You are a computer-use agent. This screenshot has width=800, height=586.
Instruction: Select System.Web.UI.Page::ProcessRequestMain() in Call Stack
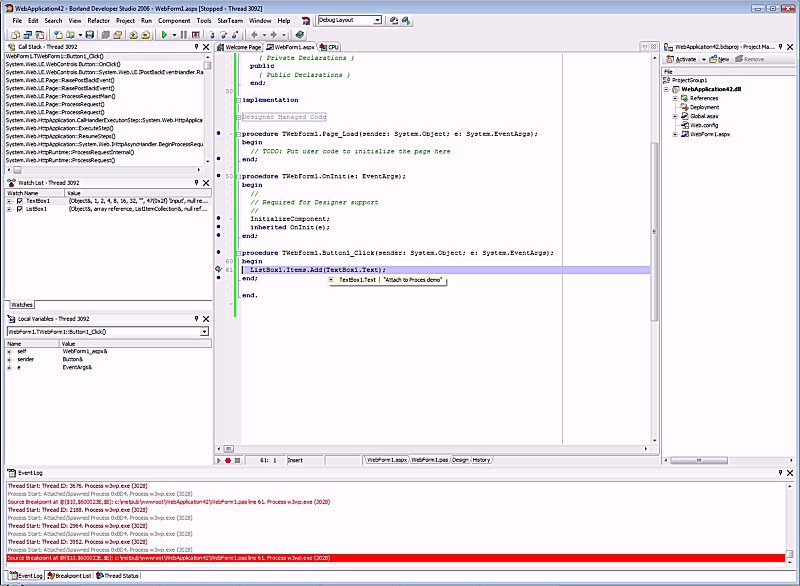tap(61, 96)
